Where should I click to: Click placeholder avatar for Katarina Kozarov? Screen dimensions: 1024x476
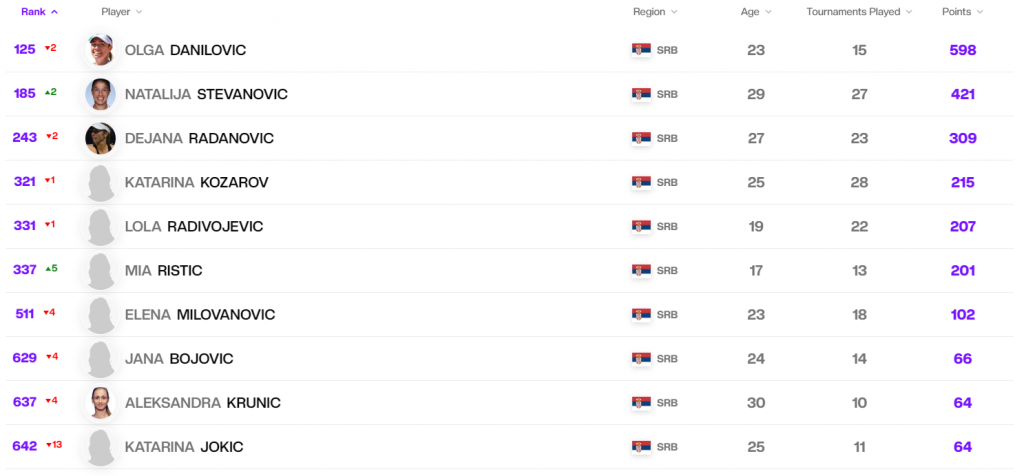point(101,182)
